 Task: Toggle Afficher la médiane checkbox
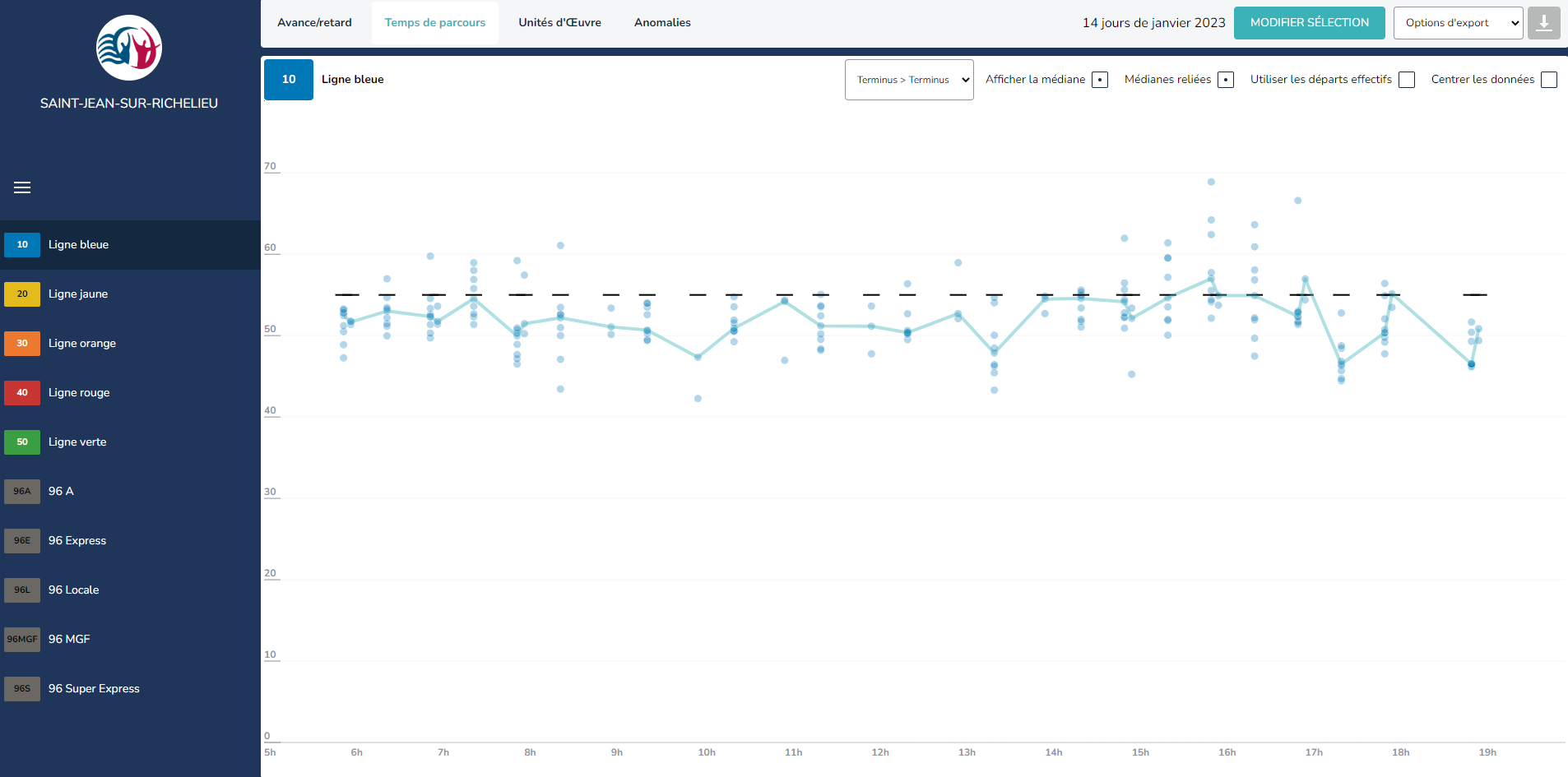pos(1100,80)
